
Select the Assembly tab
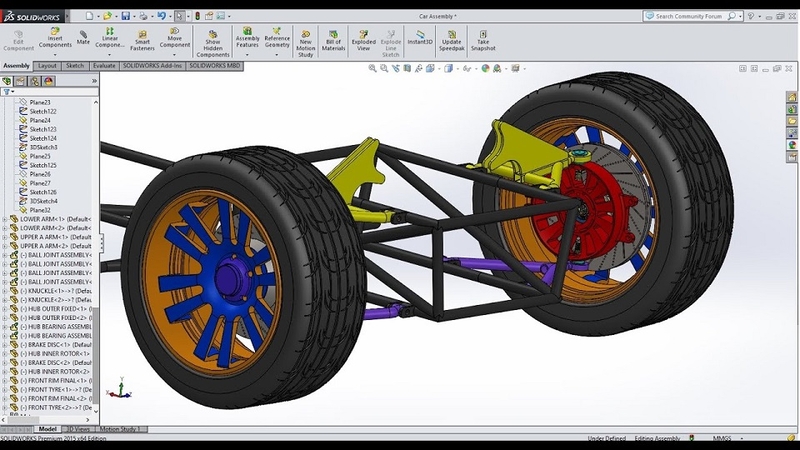coord(16,66)
